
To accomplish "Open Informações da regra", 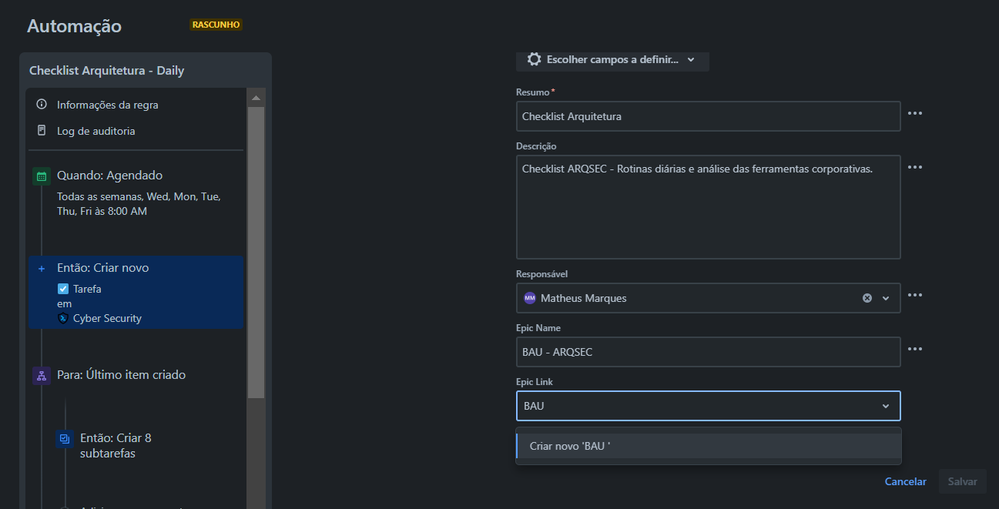I will (x=107, y=105).
